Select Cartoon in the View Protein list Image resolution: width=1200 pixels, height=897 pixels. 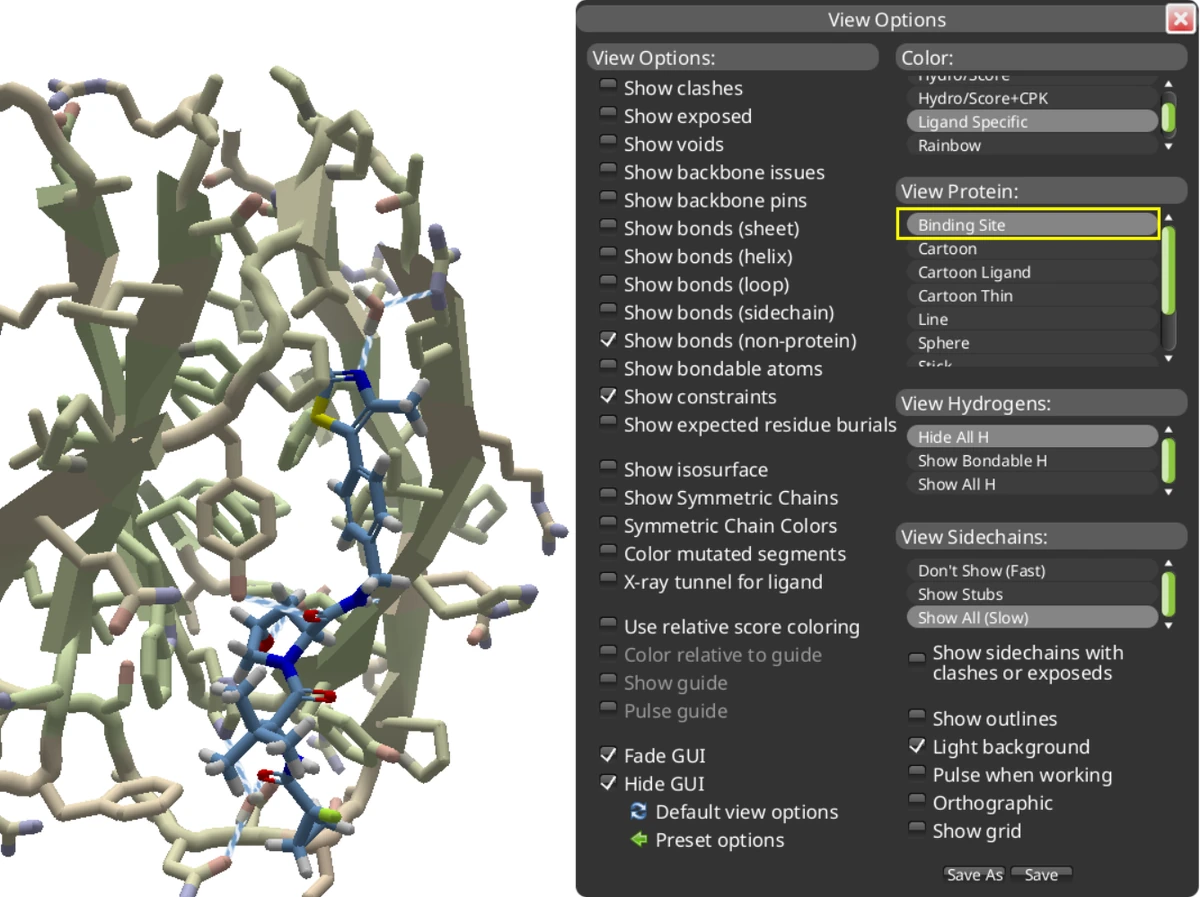[x=947, y=248]
